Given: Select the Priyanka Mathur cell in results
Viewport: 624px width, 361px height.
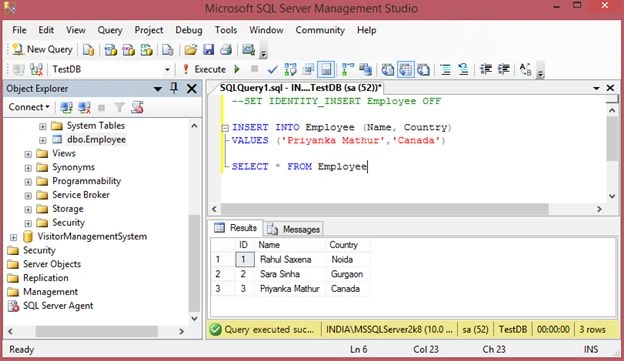Looking at the screenshot, I should point(290,289).
